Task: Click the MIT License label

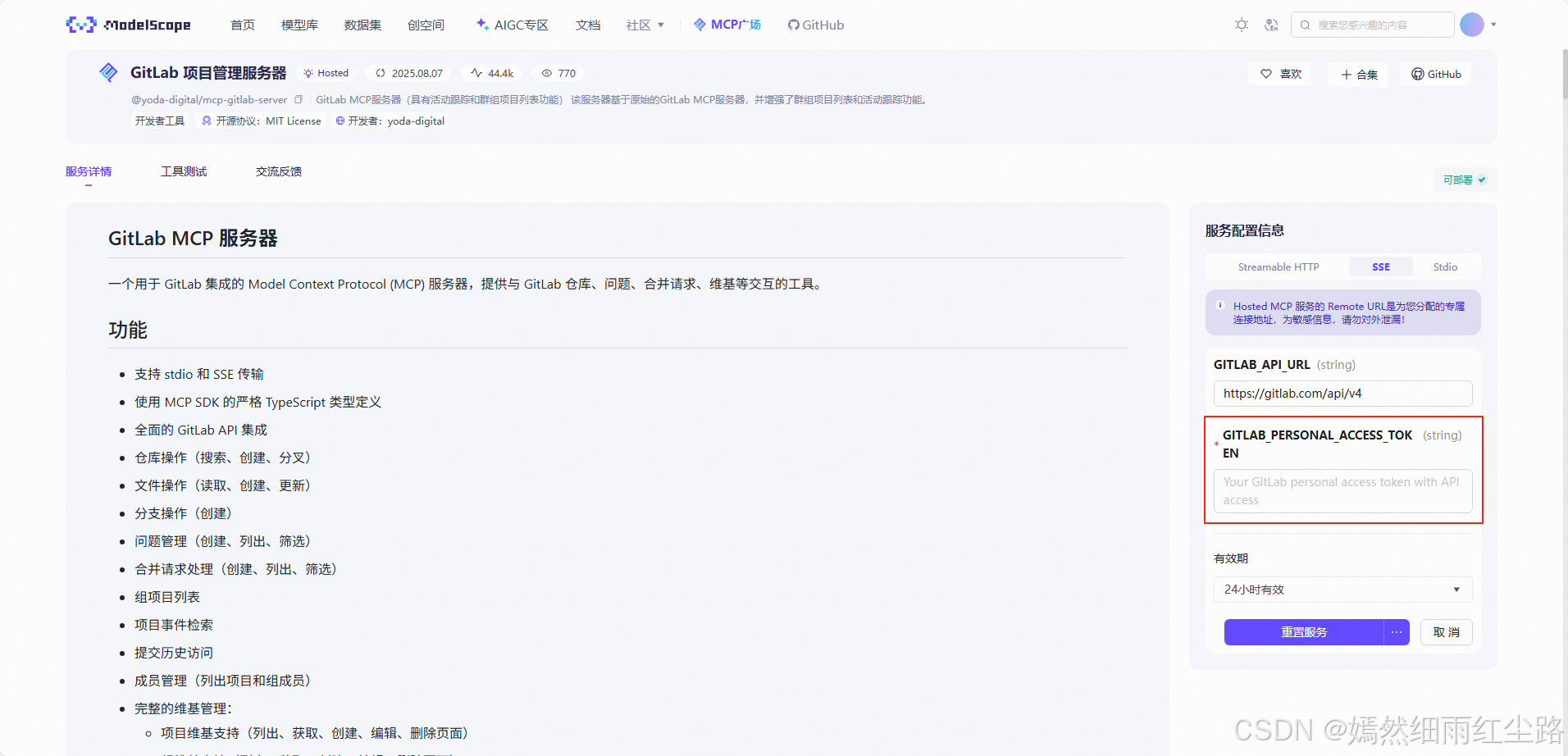Action: [262, 121]
